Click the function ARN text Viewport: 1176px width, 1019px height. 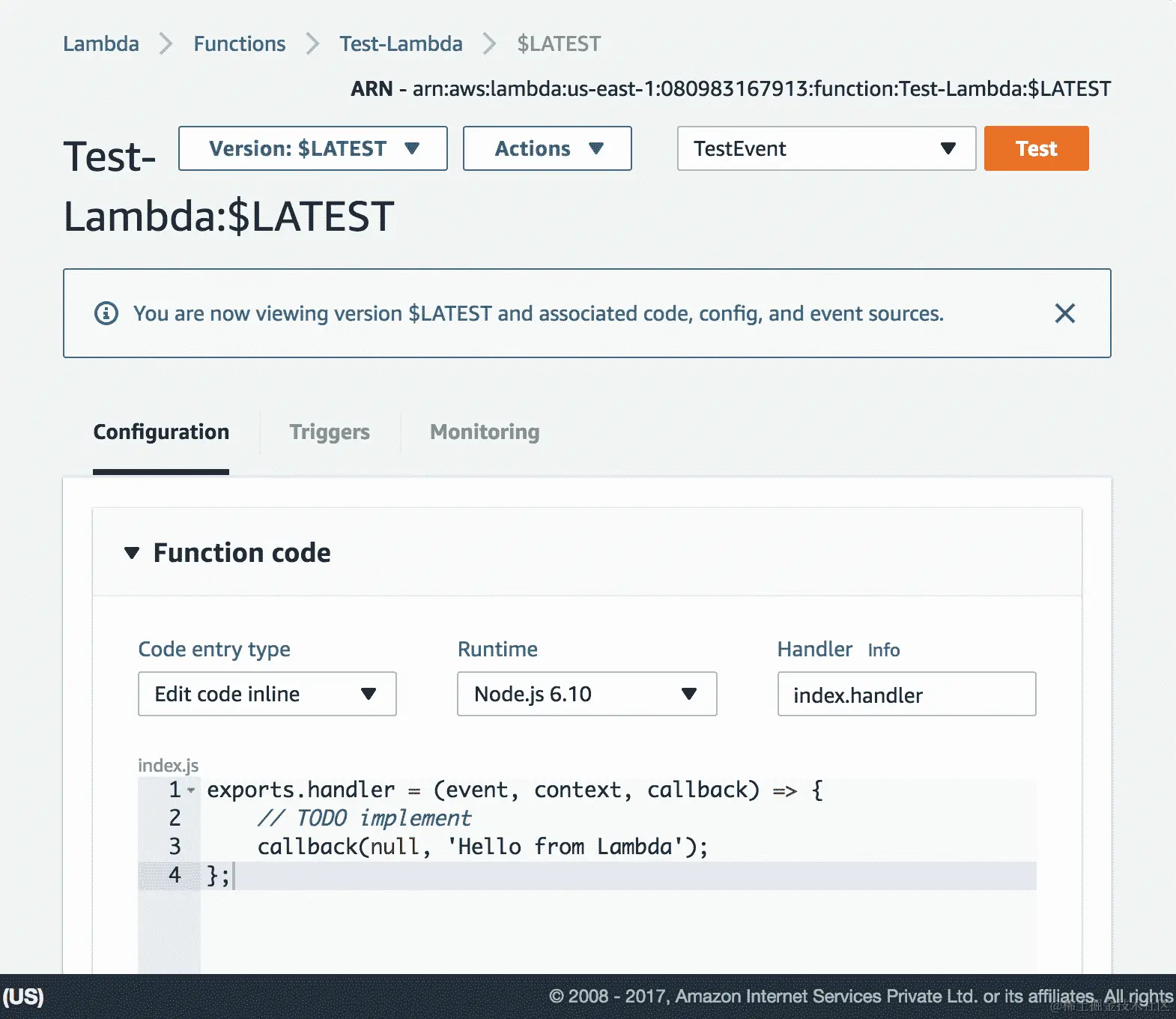pos(731,88)
